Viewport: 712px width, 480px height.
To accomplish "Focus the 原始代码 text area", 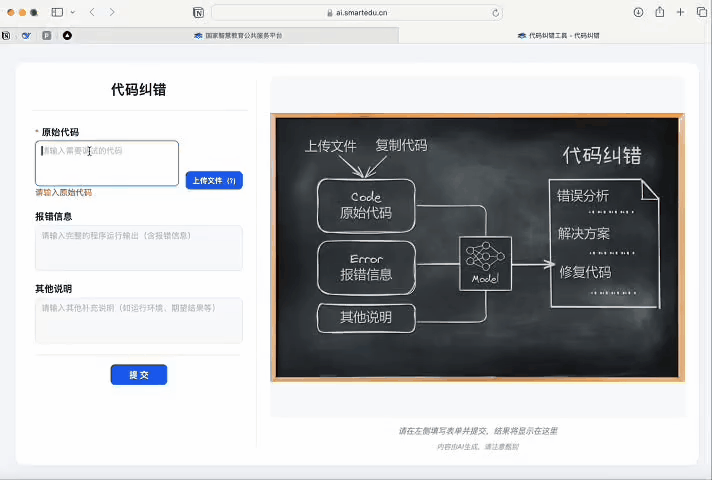I will [x=107, y=163].
